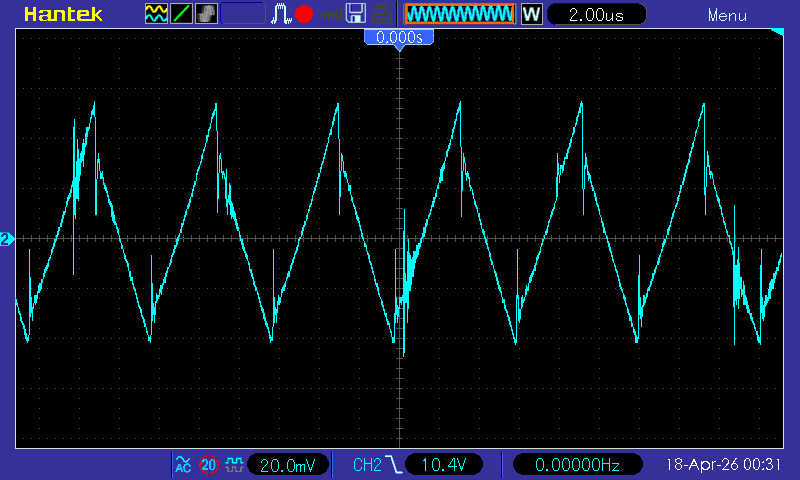Open the 20.0mV vertical scale setting
Screen dimensions: 800x480
pos(287,465)
